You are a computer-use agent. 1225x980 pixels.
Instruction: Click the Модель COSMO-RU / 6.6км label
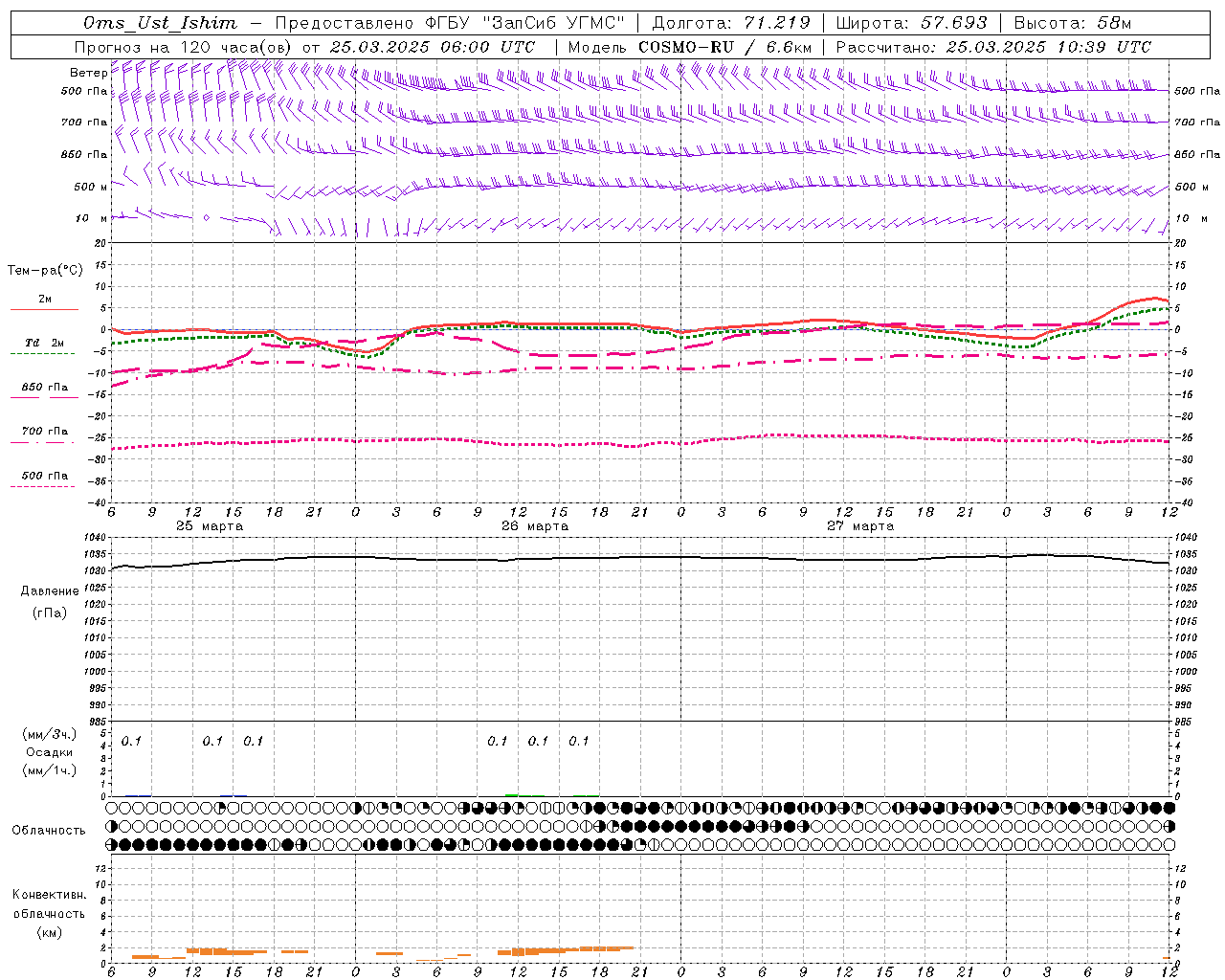690,47
